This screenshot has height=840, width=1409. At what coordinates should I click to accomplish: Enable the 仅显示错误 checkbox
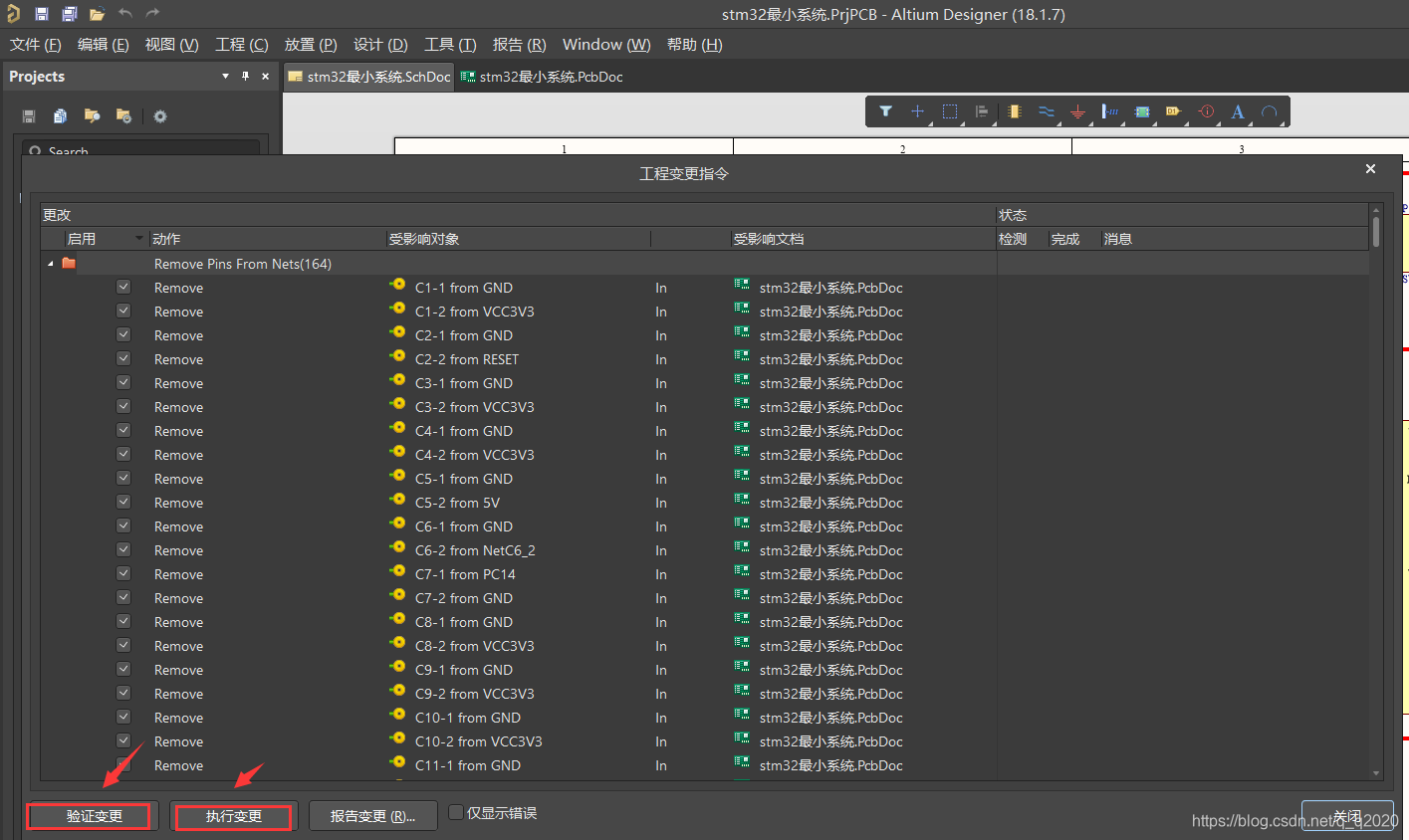[456, 813]
